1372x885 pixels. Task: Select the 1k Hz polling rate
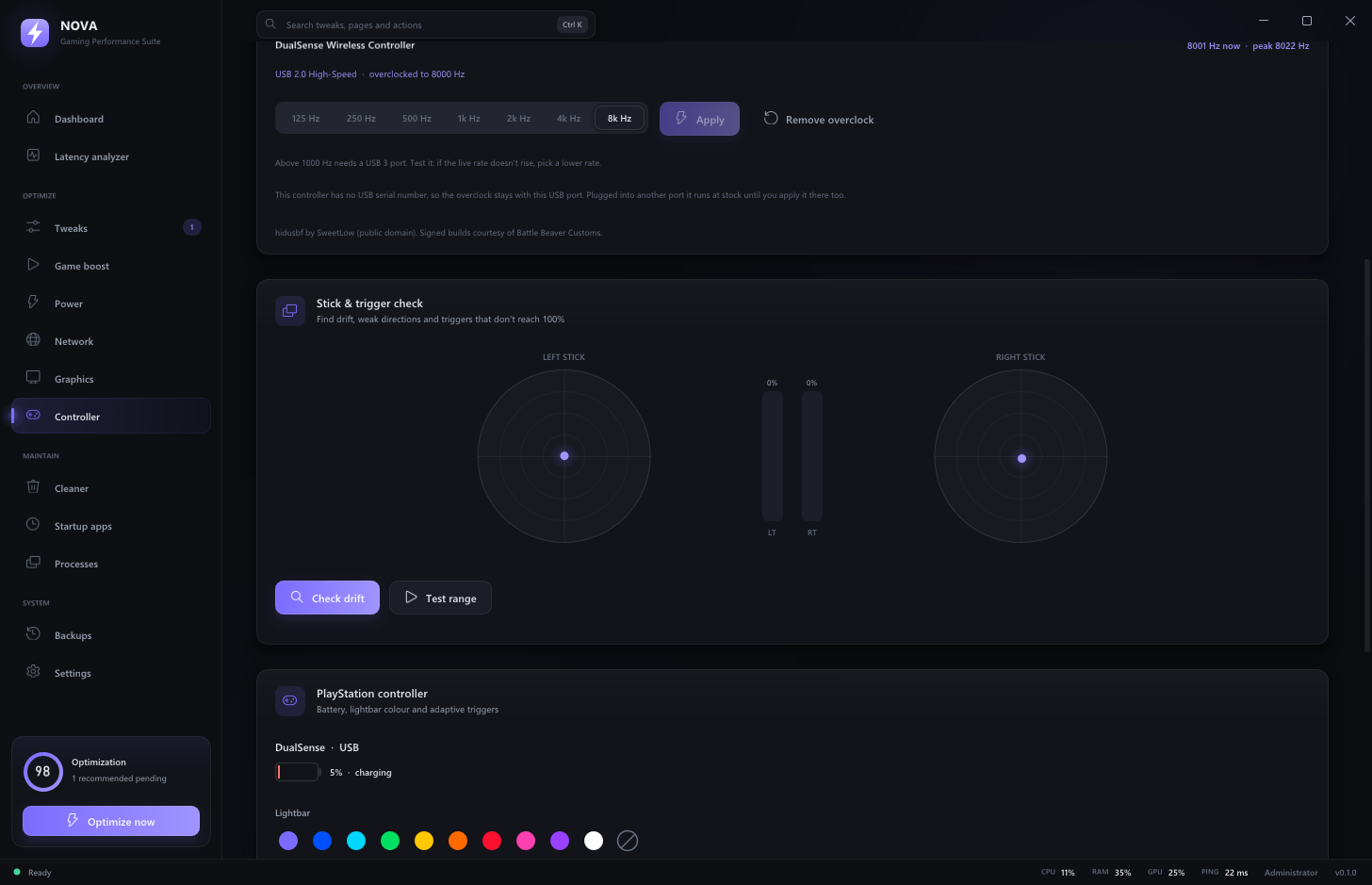point(468,119)
